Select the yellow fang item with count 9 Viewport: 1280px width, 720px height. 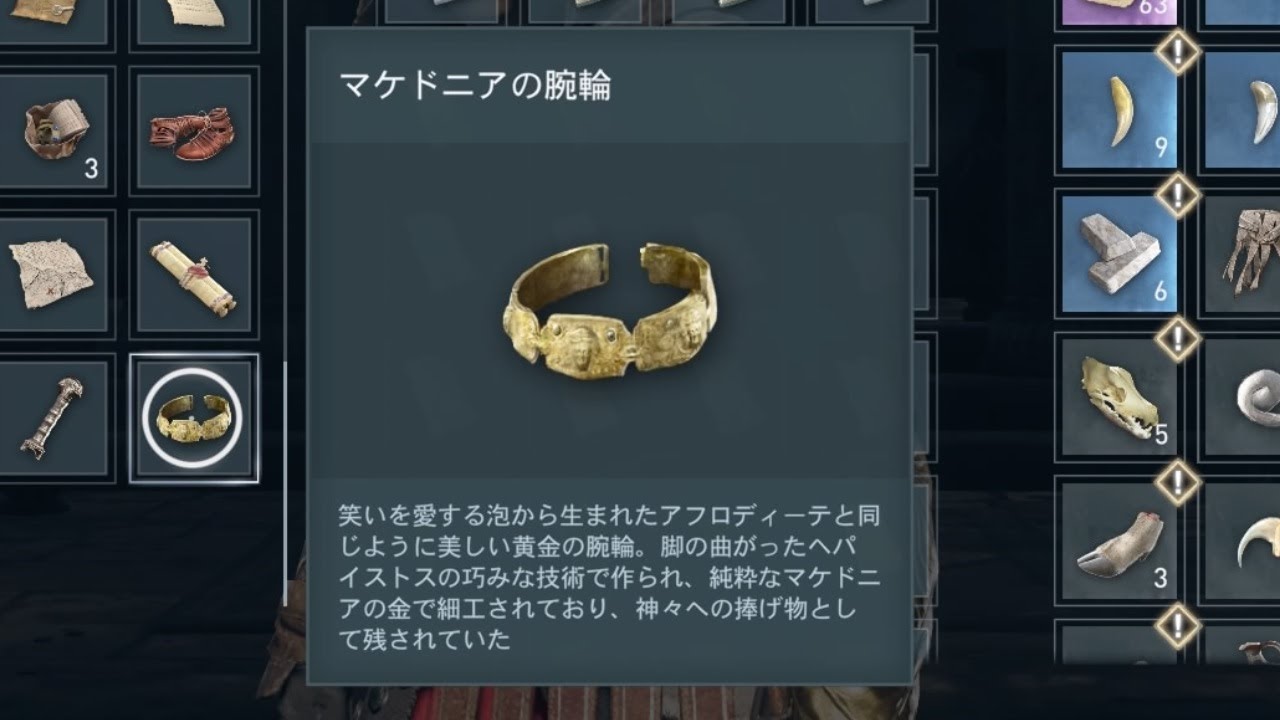[x=1119, y=110]
